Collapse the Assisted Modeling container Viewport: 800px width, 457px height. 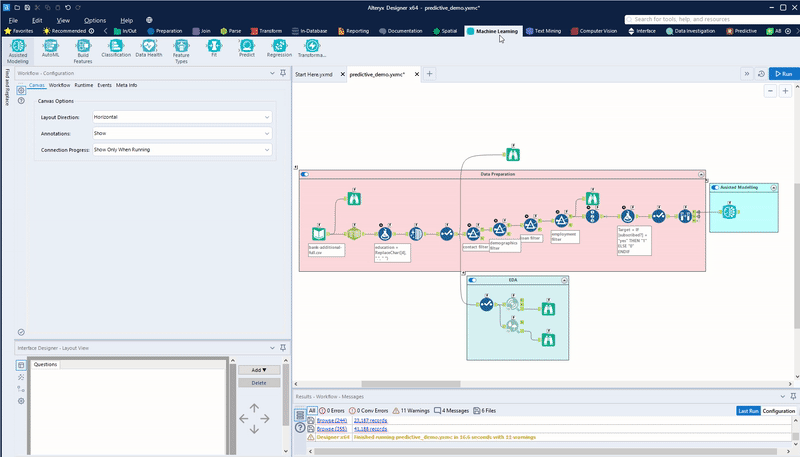coord(773,188)
